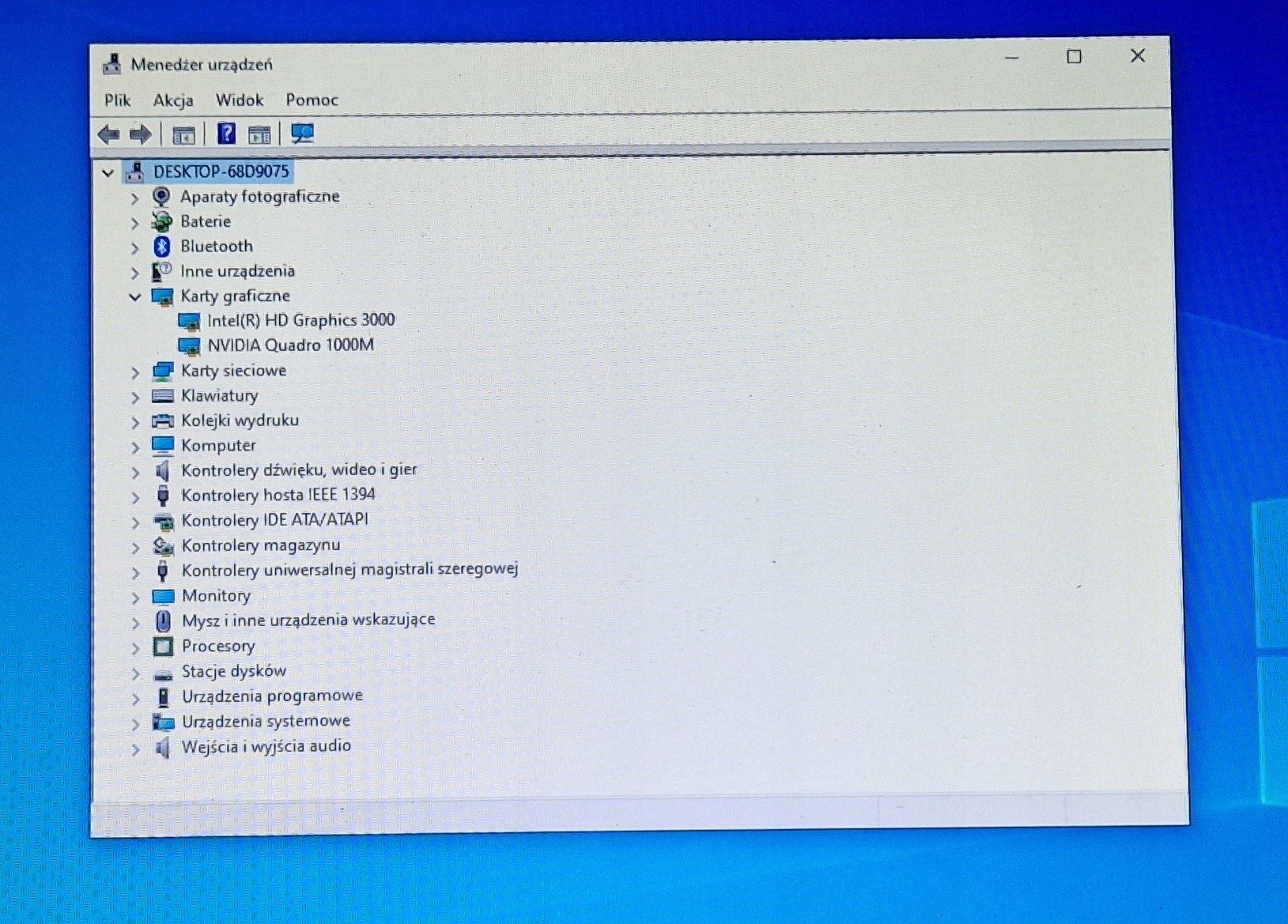This screenshot has width=1288, height=924.
Task: Click the Urządzenia programowe icon
Action: [x=164, y=697]
